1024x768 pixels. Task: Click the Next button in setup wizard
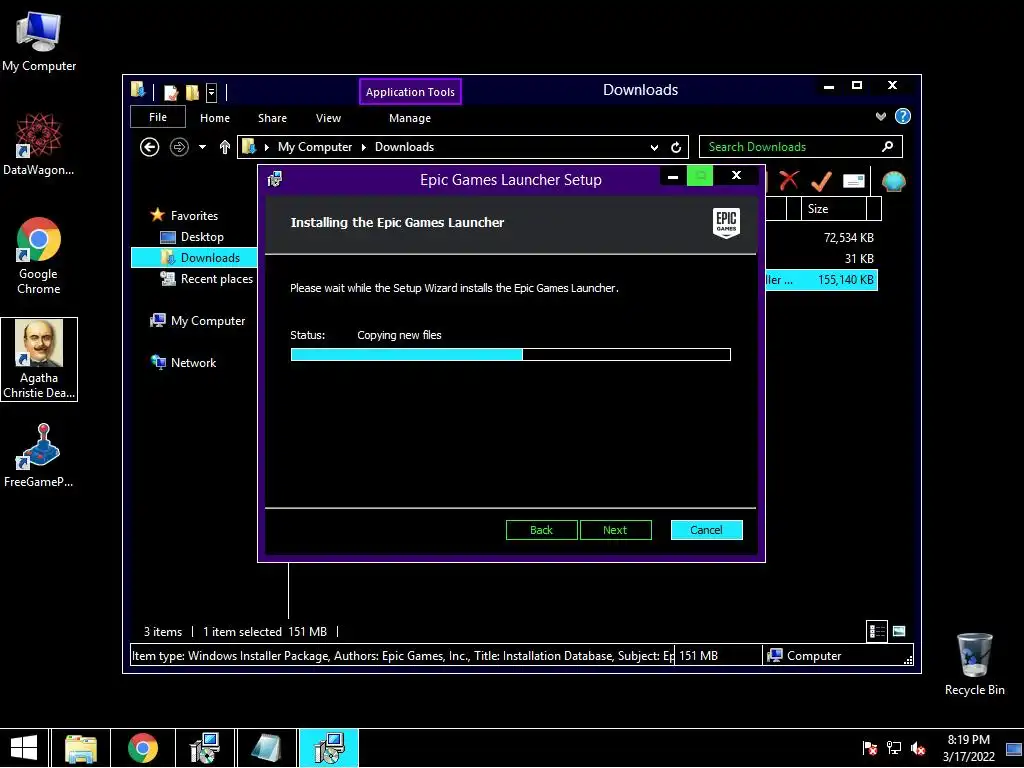pyautogui.click(x=615, y=530)
